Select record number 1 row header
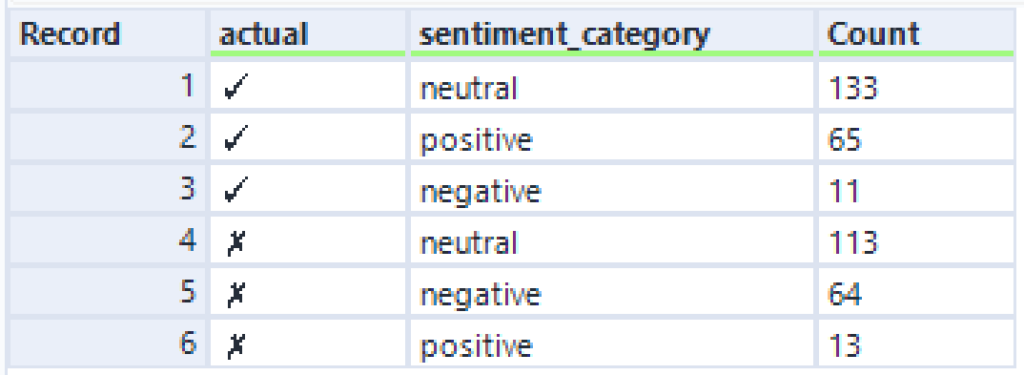The width and height of the screenshot is (1024, 375). (108, 86)
